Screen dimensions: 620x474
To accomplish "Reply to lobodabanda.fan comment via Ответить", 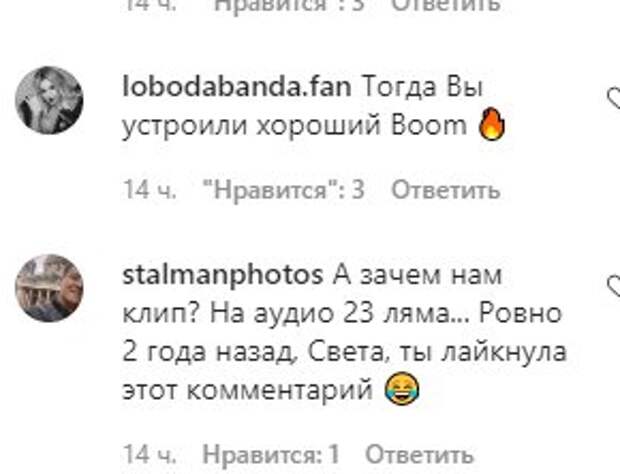I will 446,190.
